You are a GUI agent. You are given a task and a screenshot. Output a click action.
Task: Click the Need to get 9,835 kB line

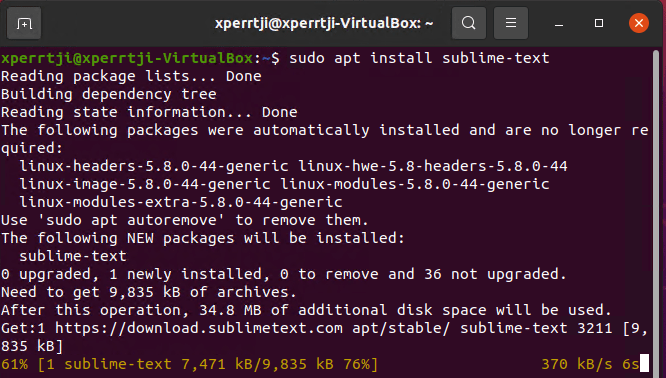coord(149,292)
